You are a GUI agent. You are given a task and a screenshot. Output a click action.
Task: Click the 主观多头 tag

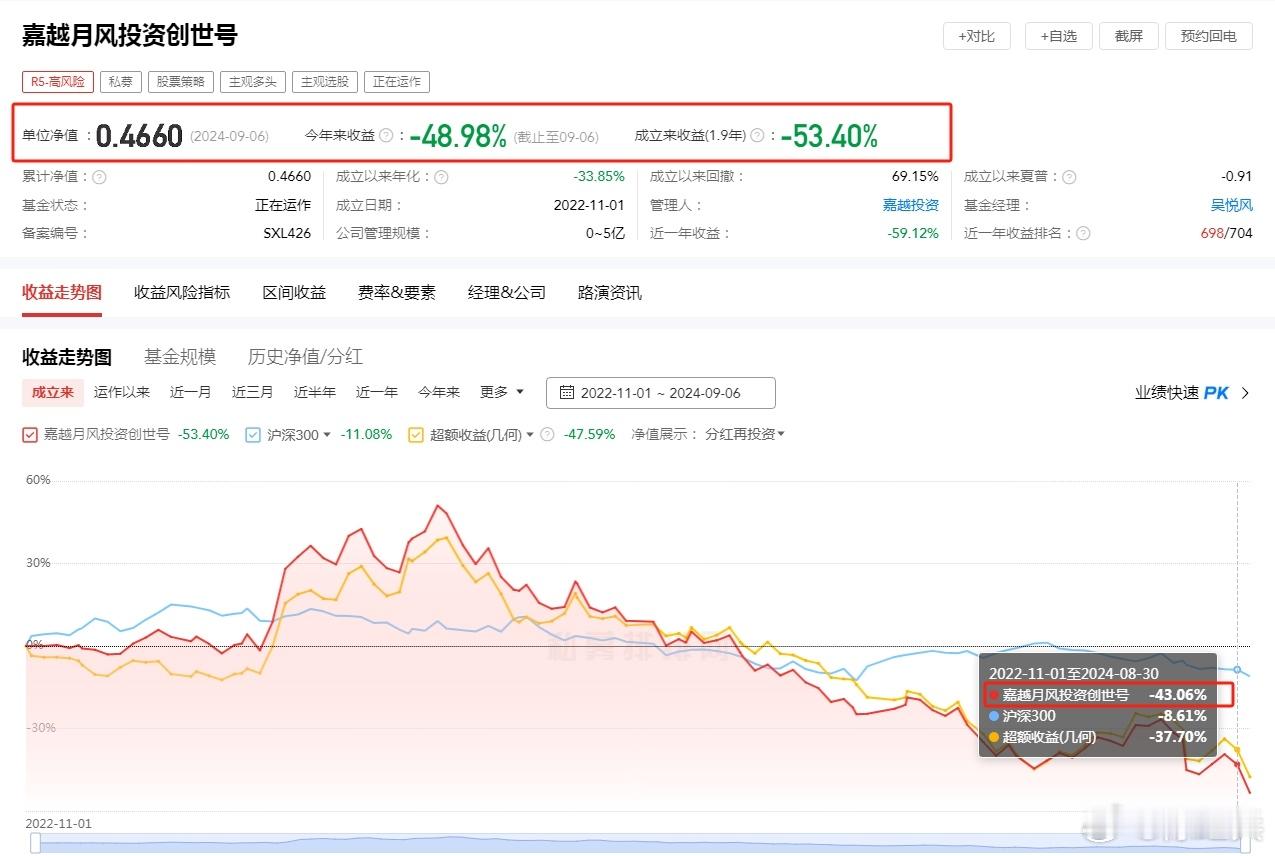click(253, 82)
